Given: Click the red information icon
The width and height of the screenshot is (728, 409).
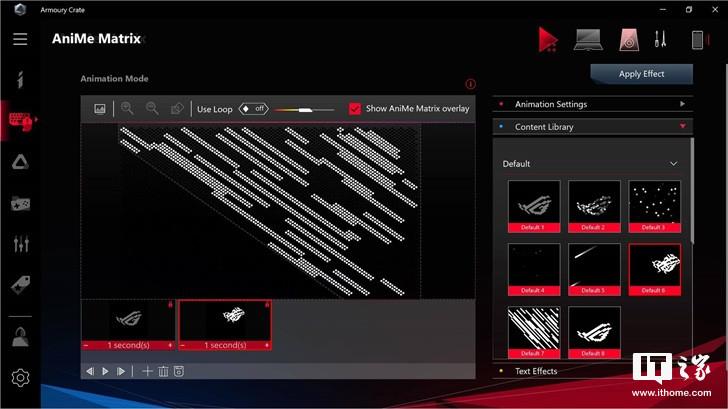Looking at the screenshot, I should point(471,84).
